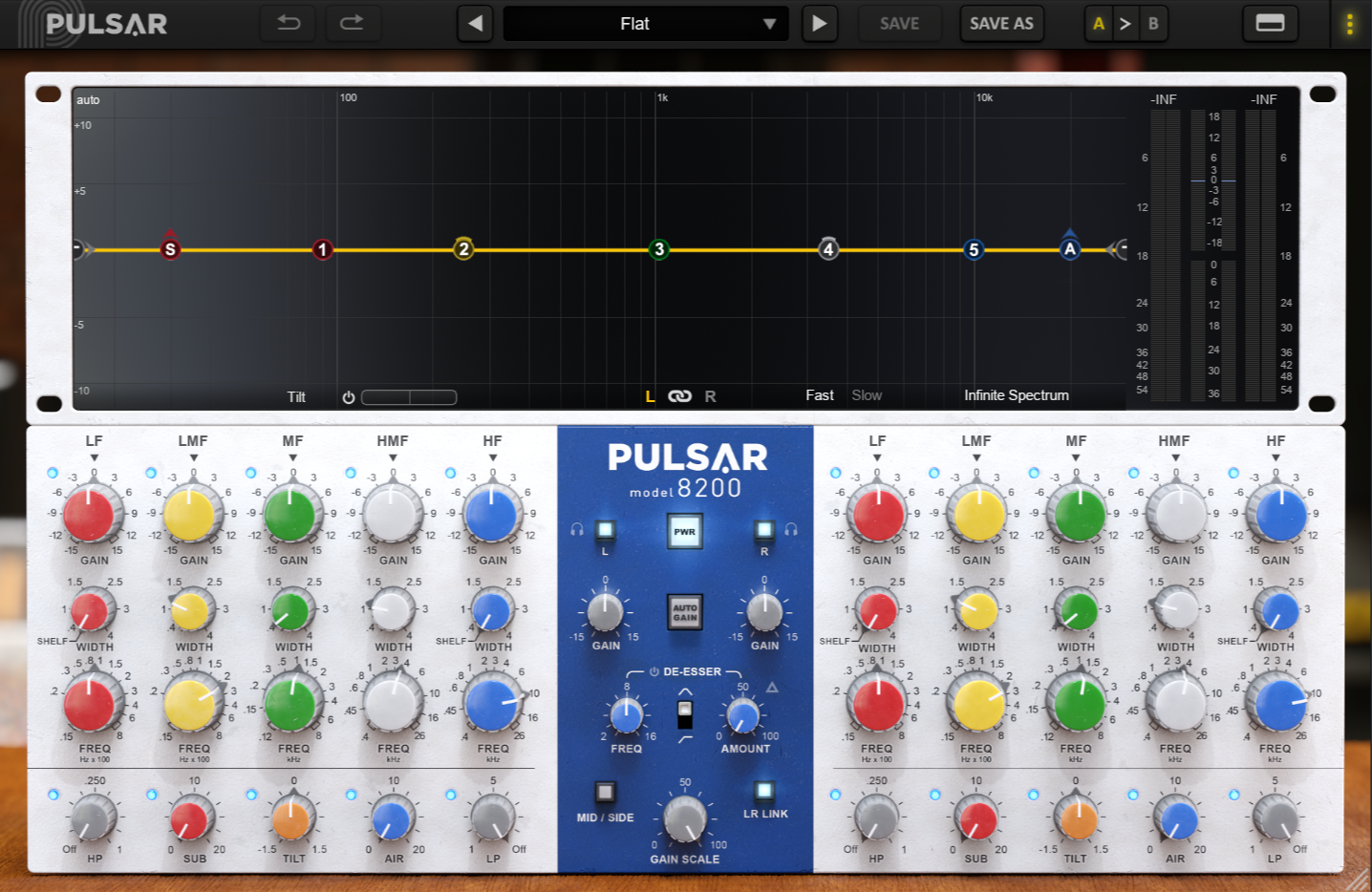The height and width of the screenshot is (892, 1372).
Task: Click the DE-ESSER AMOUNT knob
Action: (743, 715)
